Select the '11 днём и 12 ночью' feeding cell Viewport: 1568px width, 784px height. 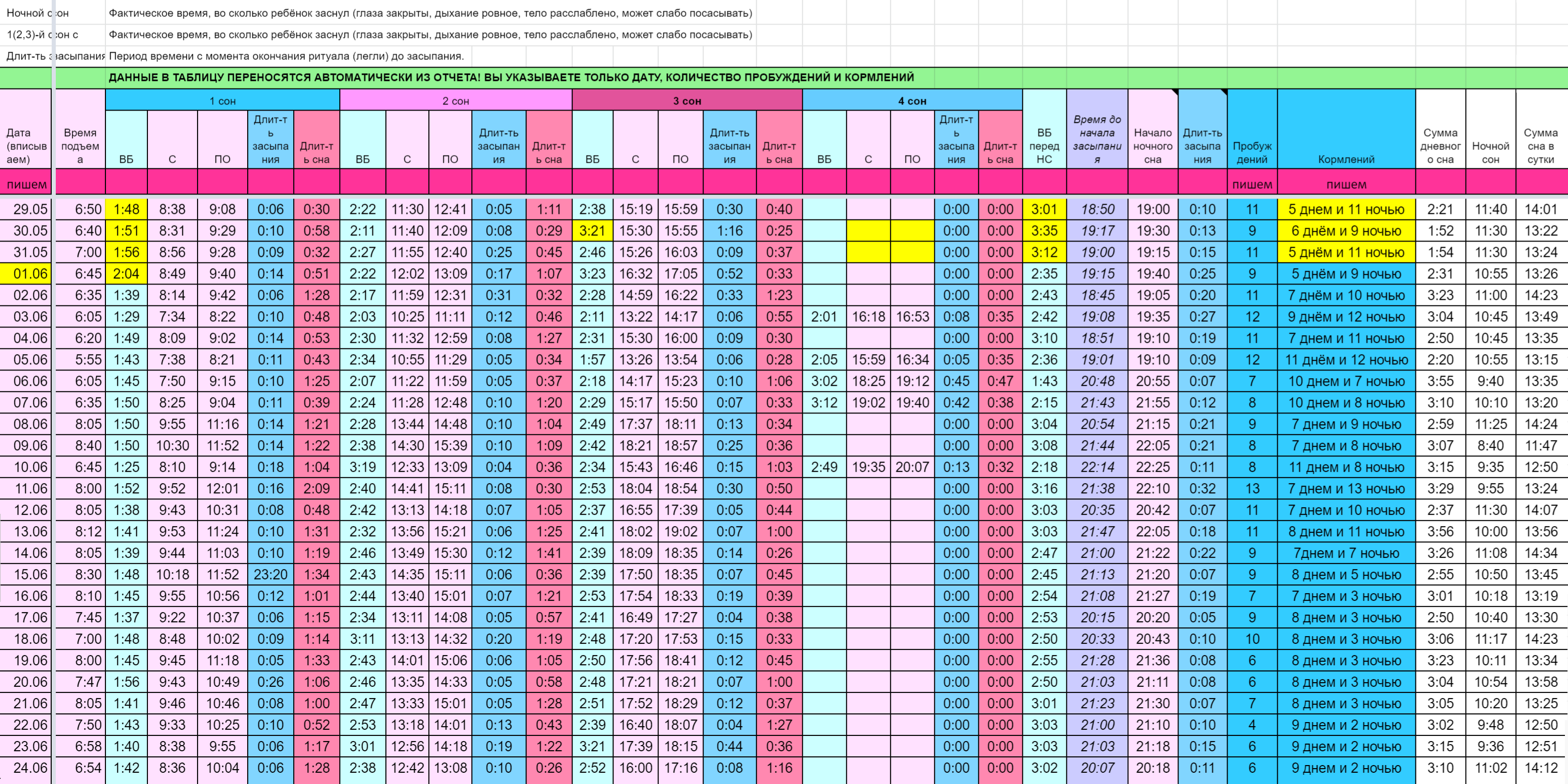[1346, 360]
